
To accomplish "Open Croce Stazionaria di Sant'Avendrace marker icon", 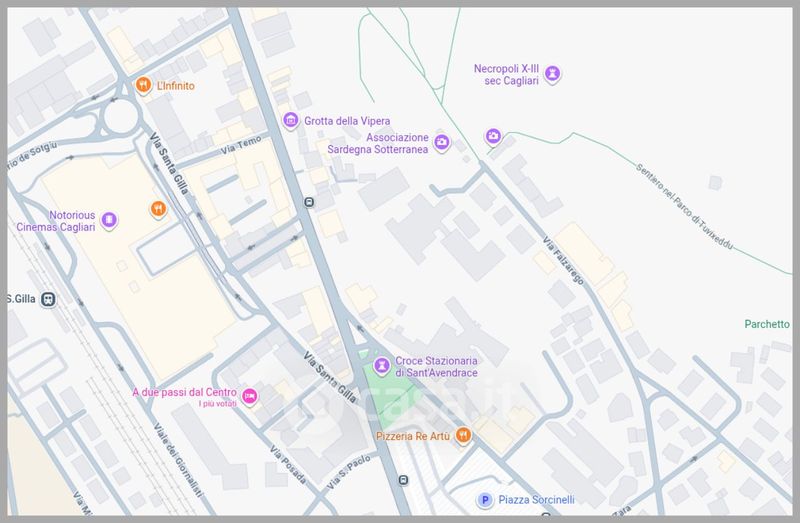I will pos(381,366).
